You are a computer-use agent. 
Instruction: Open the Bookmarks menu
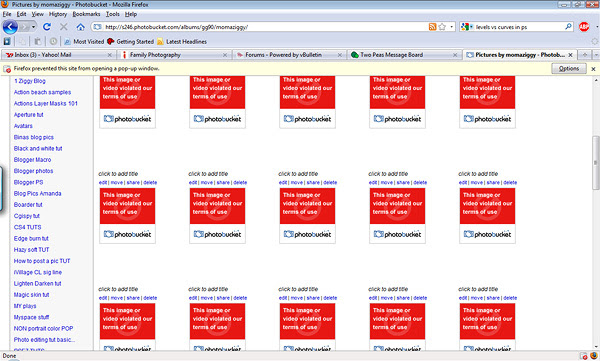[86, 14]
